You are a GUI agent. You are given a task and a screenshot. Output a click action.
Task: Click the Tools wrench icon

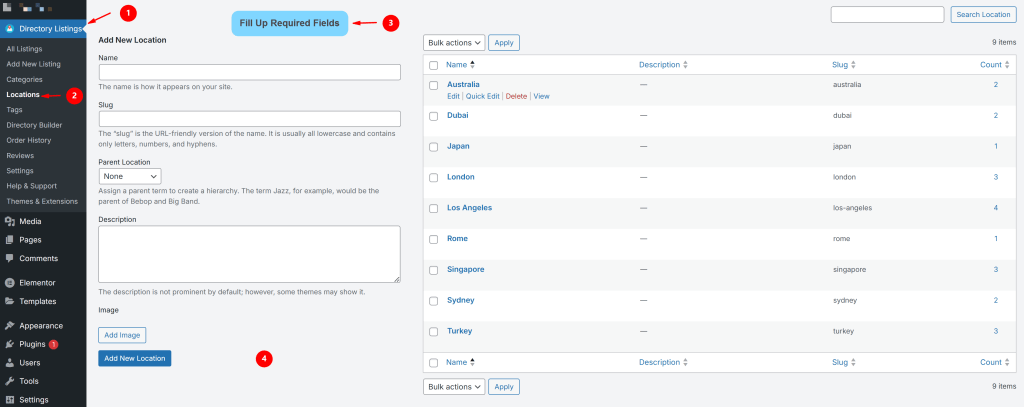click(10, 381)
